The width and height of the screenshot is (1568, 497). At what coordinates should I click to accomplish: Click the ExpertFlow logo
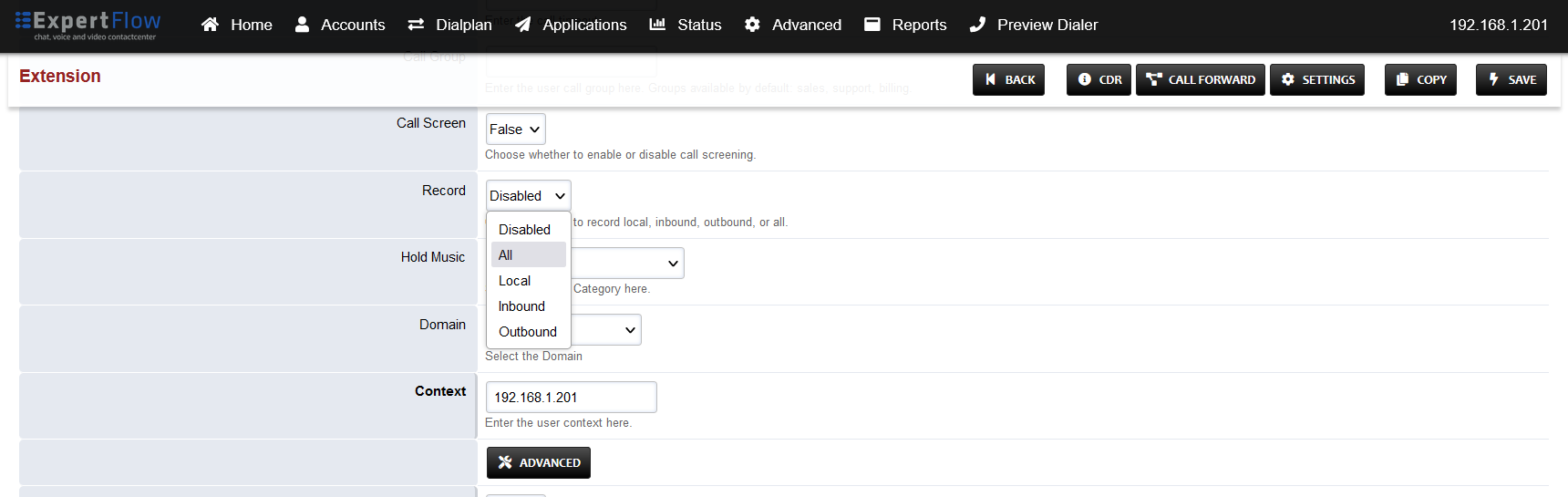point(88,25)
